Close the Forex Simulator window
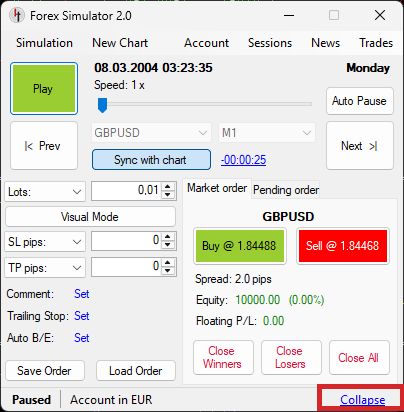The width and height of the screenshot is (404, 412). (x=380, y=15)
